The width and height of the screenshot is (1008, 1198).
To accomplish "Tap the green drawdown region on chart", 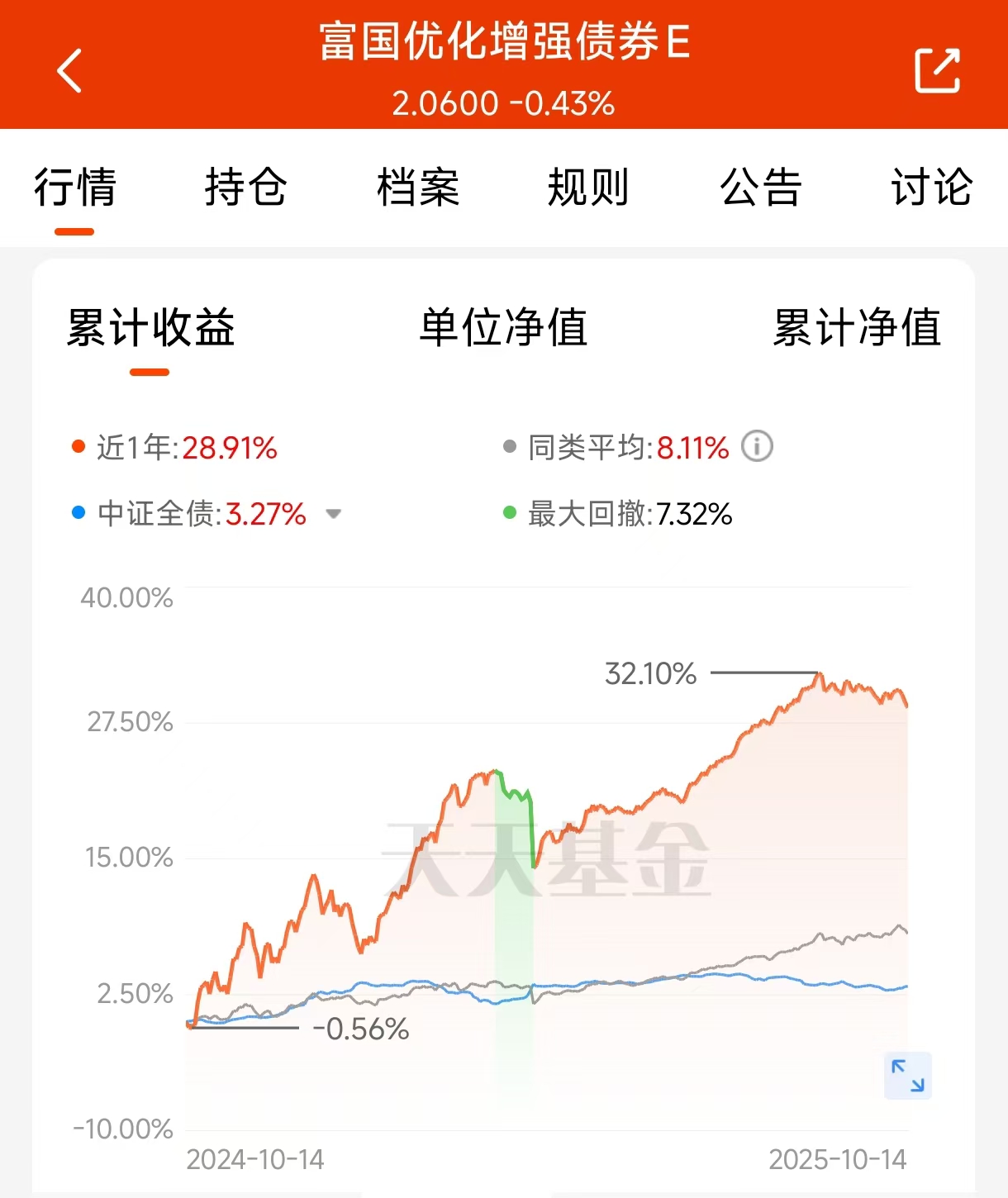I will (514, 934).
